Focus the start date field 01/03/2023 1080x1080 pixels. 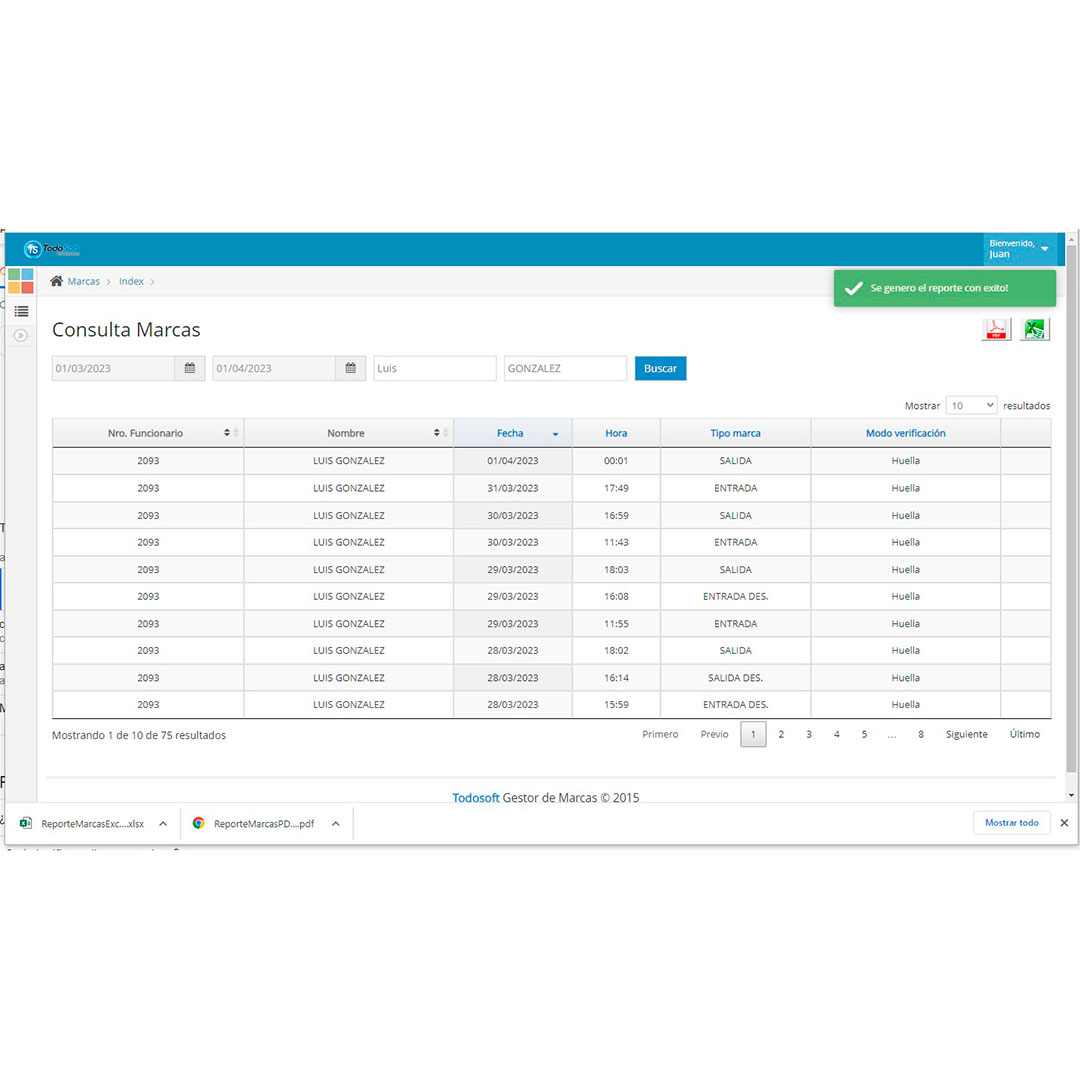tap(114, 368)
